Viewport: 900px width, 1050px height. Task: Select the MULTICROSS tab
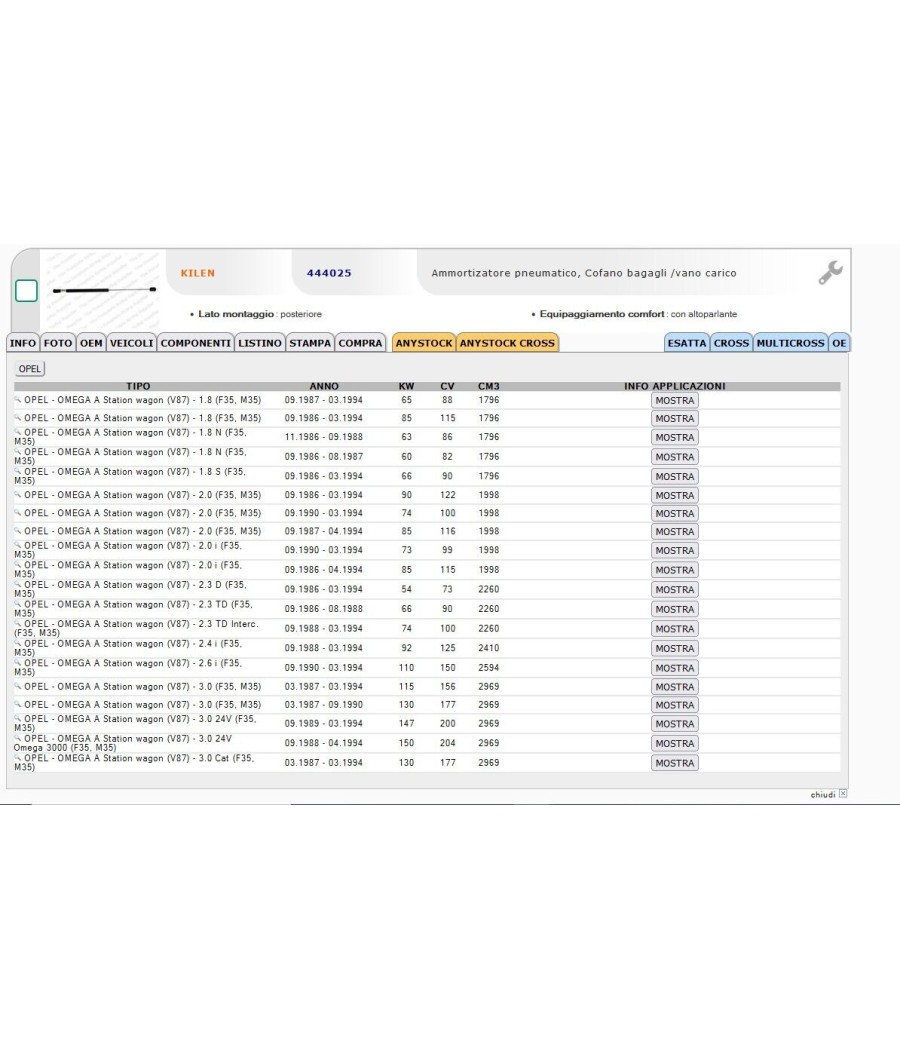pyautogui.click(x=790, y=343)
